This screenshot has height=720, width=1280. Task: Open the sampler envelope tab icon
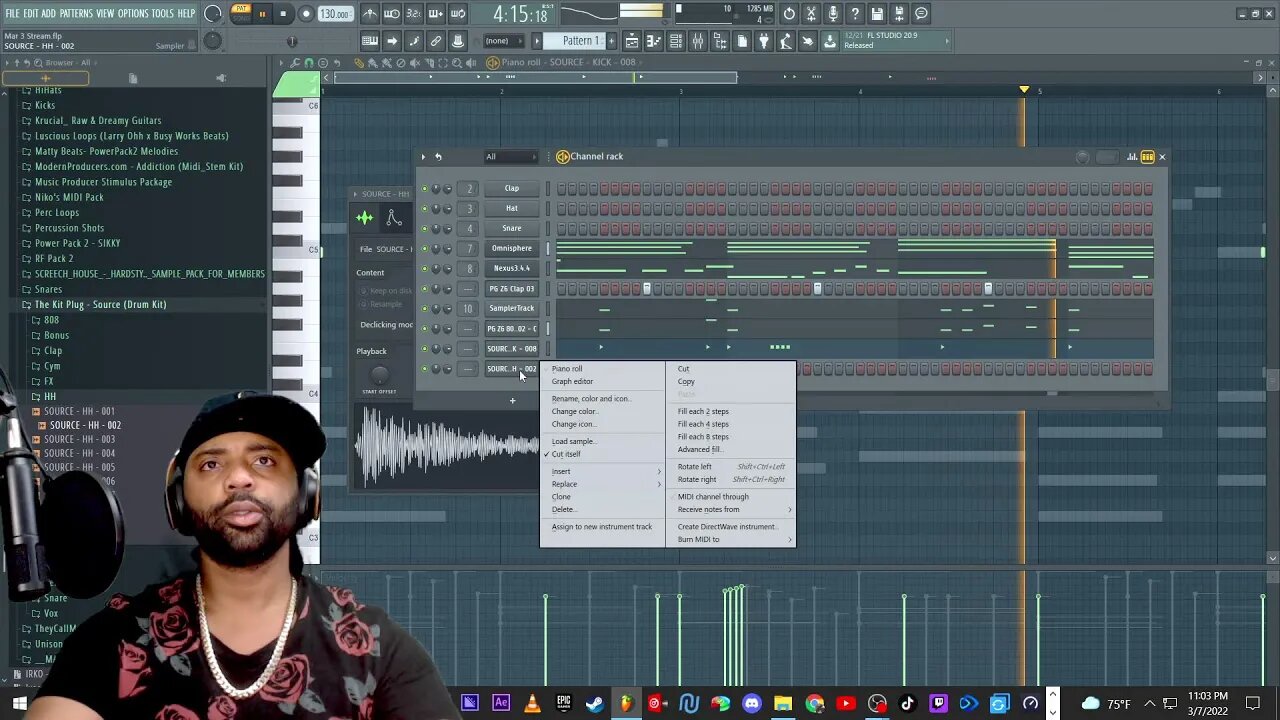coord(394,218)
